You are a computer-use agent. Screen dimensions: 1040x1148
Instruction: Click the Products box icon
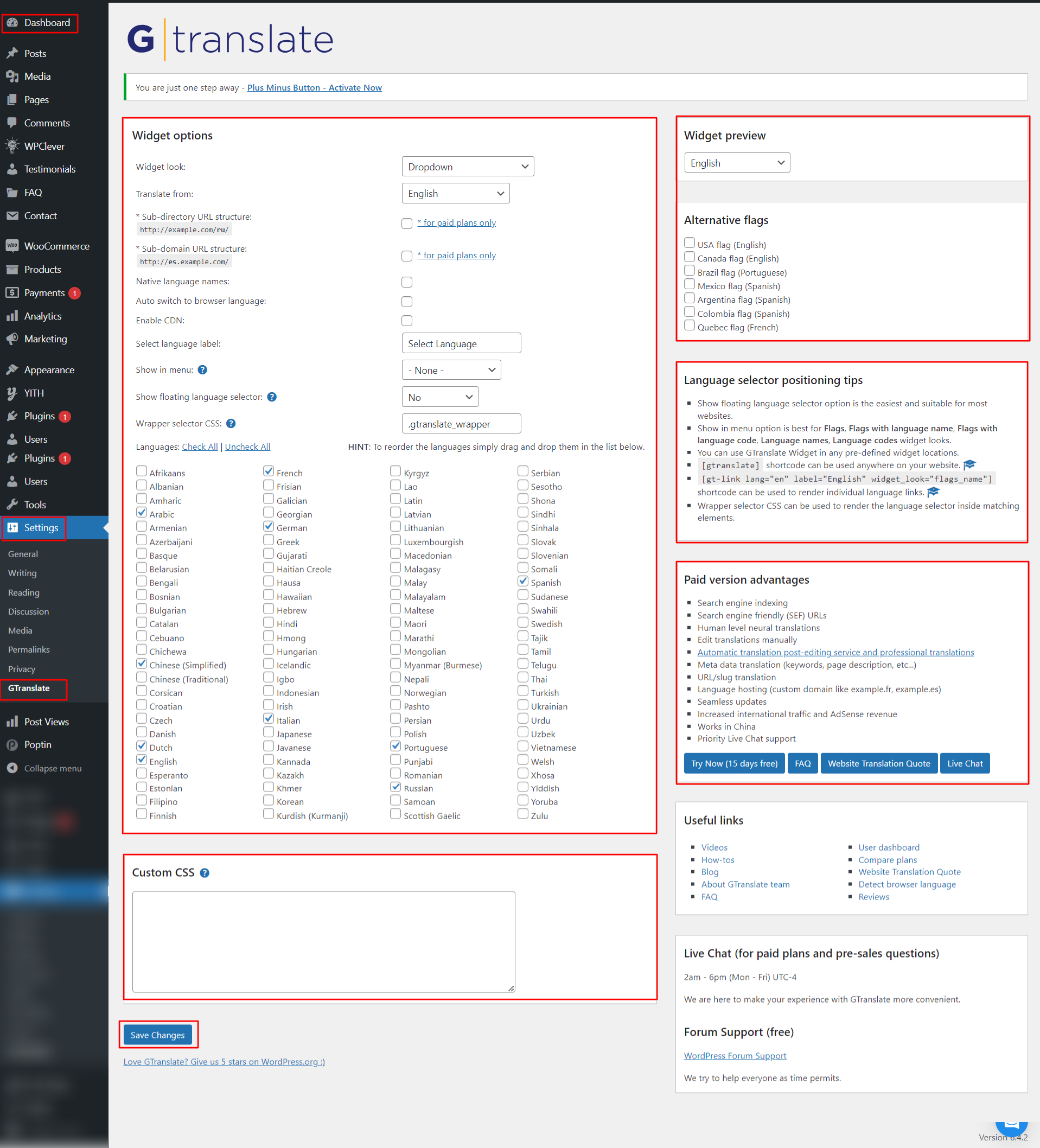[12, 269]
